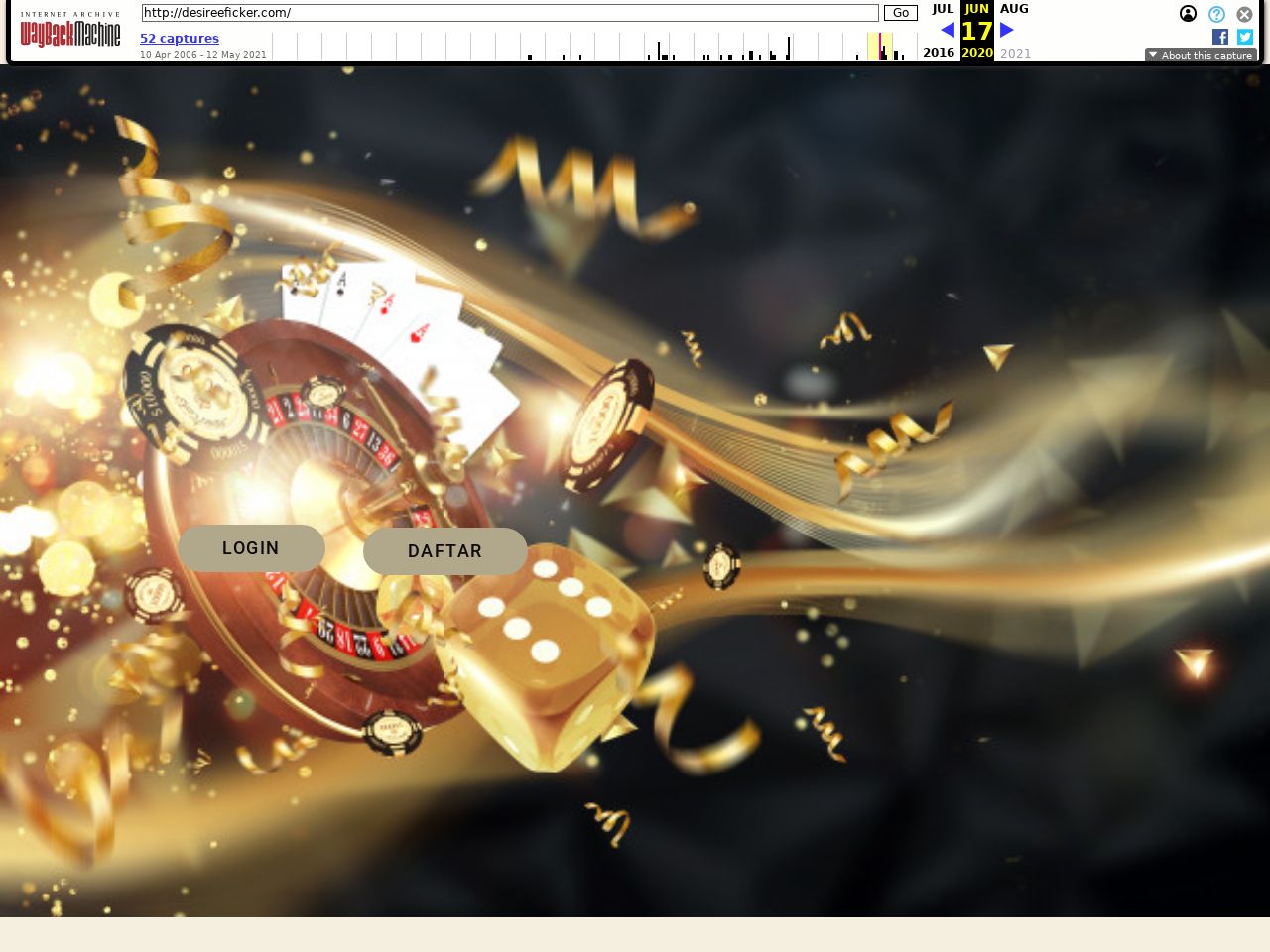Close the Wayback toolbar with the X icon
This screenshot has width=1270, height=952.
click(1244, 14)
